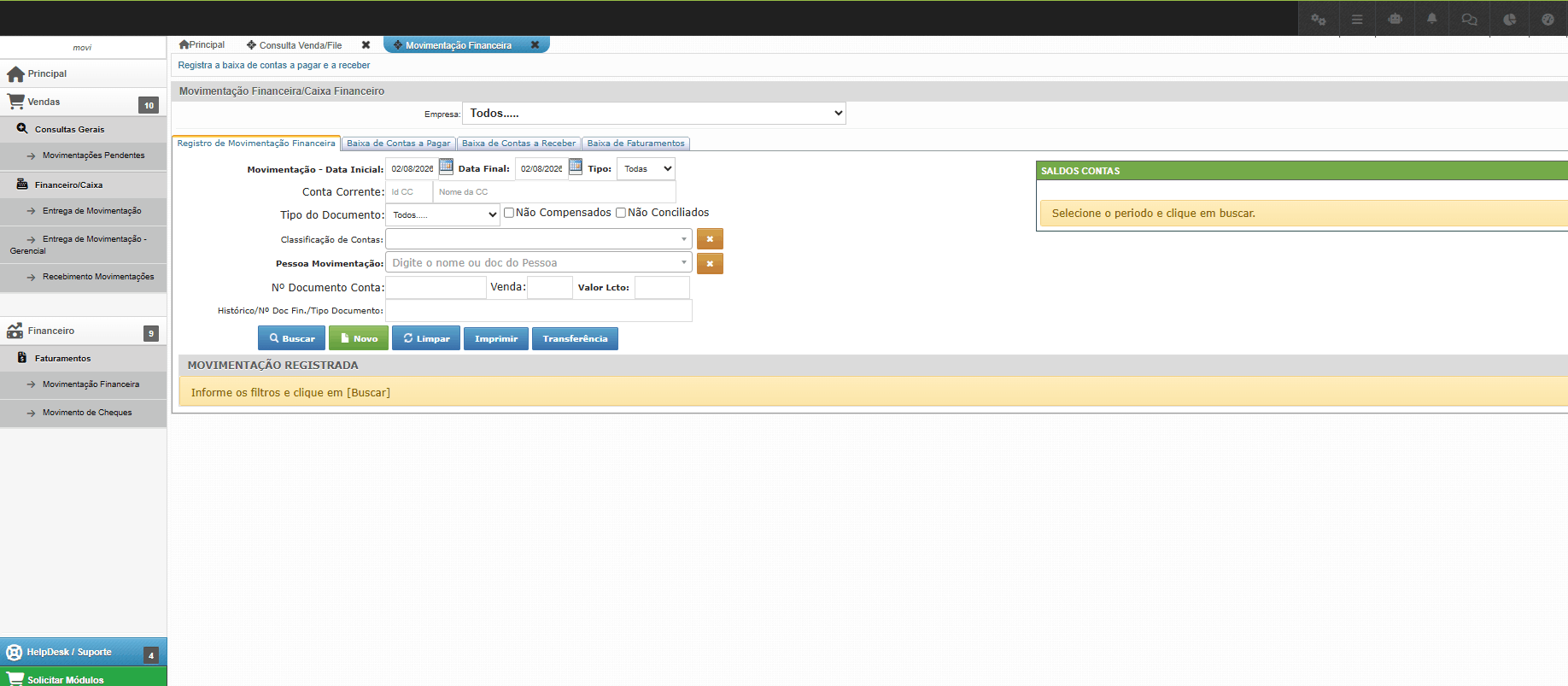Clear the Pessoa Movimentação selection
The height and width of the screenshot is (686, 1568).
tap(710, 263)
